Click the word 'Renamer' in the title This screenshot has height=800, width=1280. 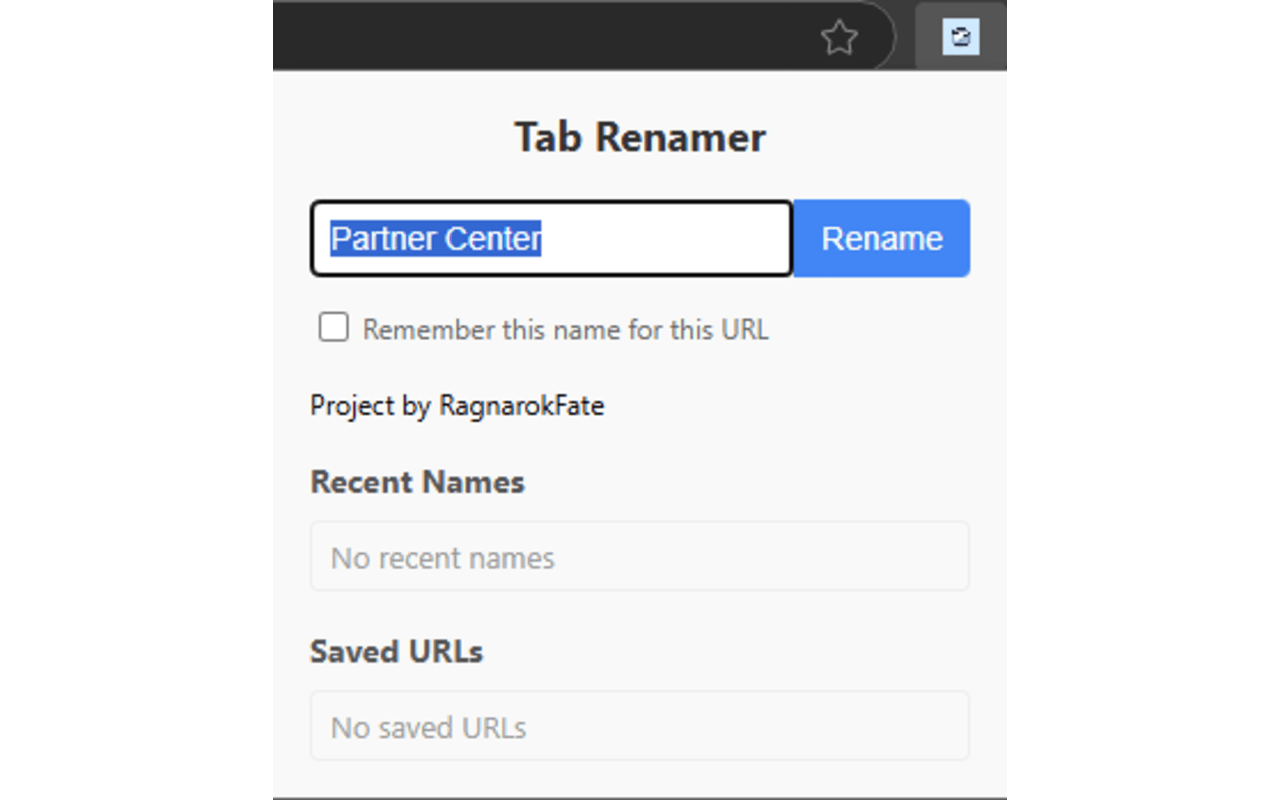[681, 137]
